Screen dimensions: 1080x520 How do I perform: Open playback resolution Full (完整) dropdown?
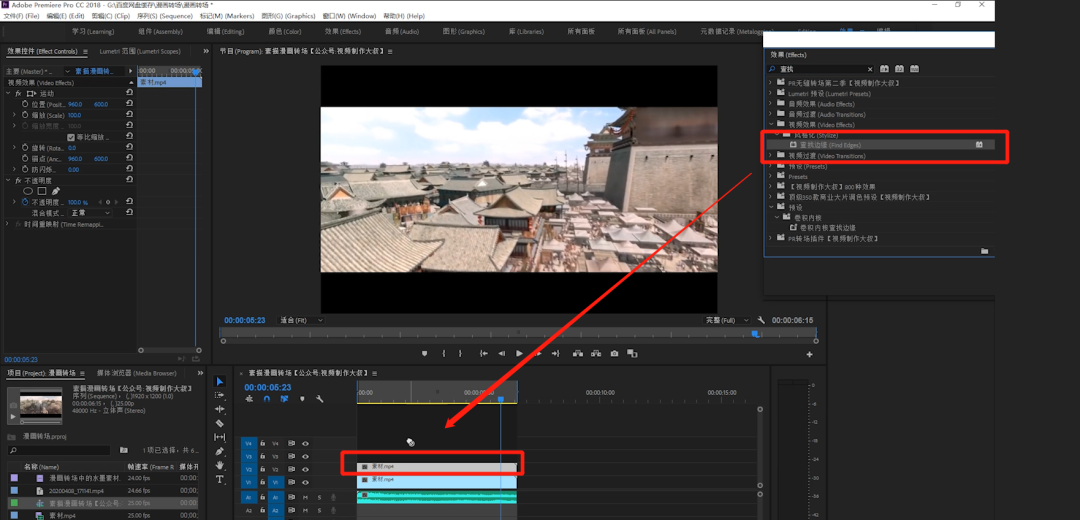pos(727,320)
